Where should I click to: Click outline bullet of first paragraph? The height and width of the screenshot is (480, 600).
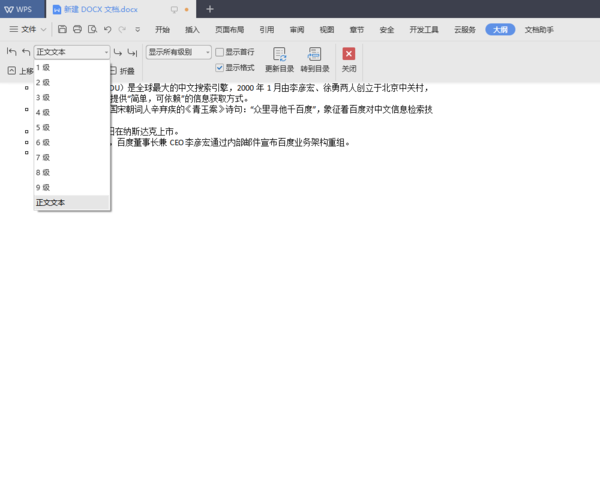coord(26,88)
